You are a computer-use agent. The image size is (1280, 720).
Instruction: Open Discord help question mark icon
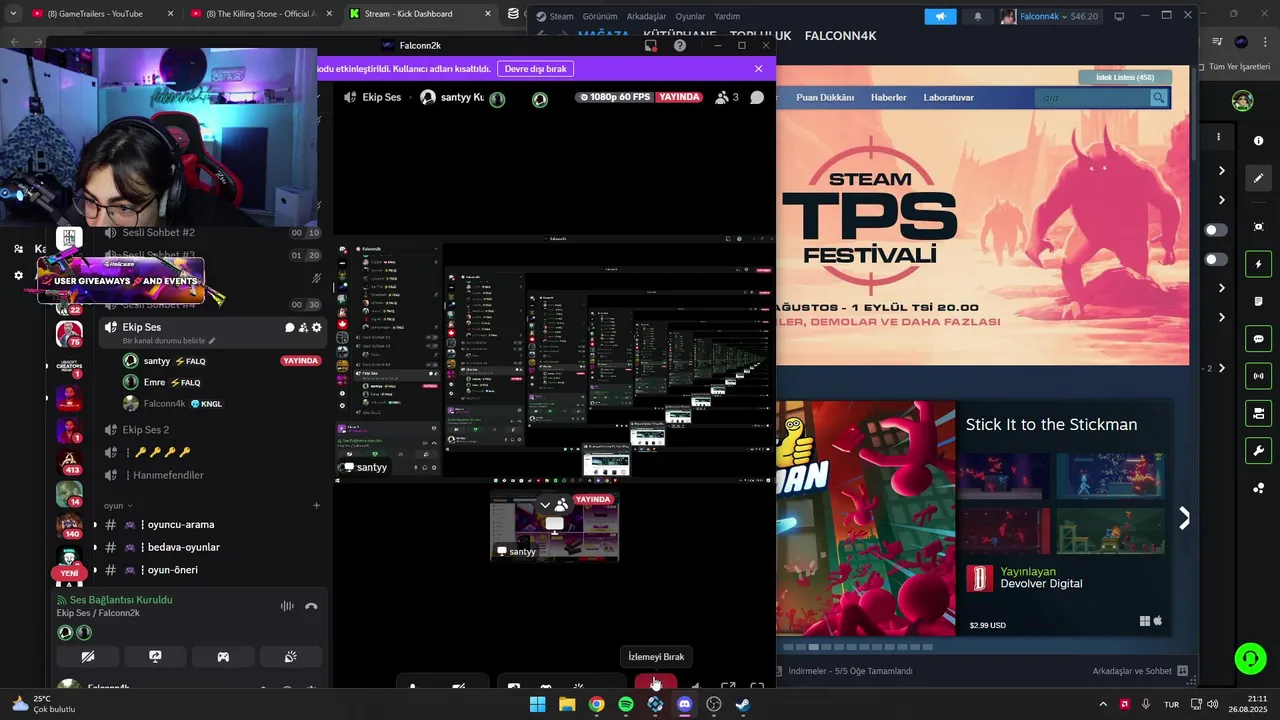(x=680, y=46)
